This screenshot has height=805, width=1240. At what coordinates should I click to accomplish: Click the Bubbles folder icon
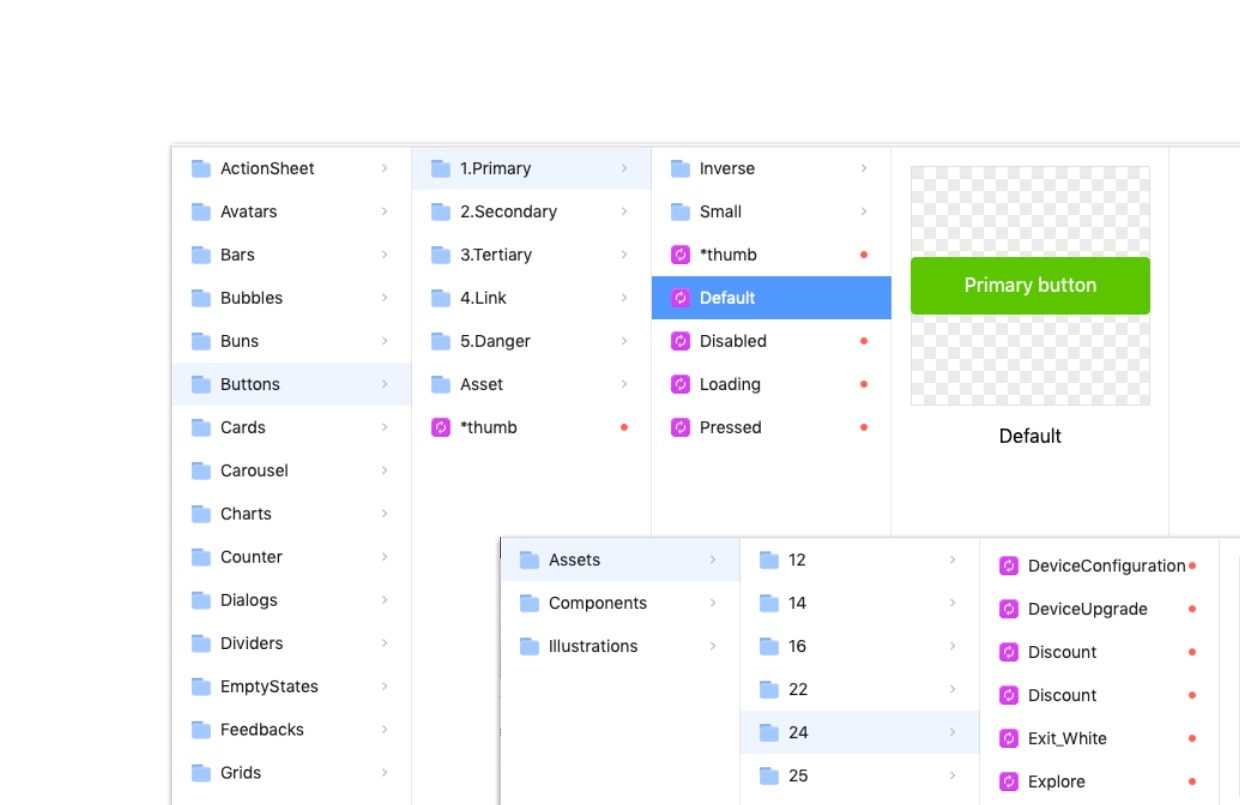[201, 297]
